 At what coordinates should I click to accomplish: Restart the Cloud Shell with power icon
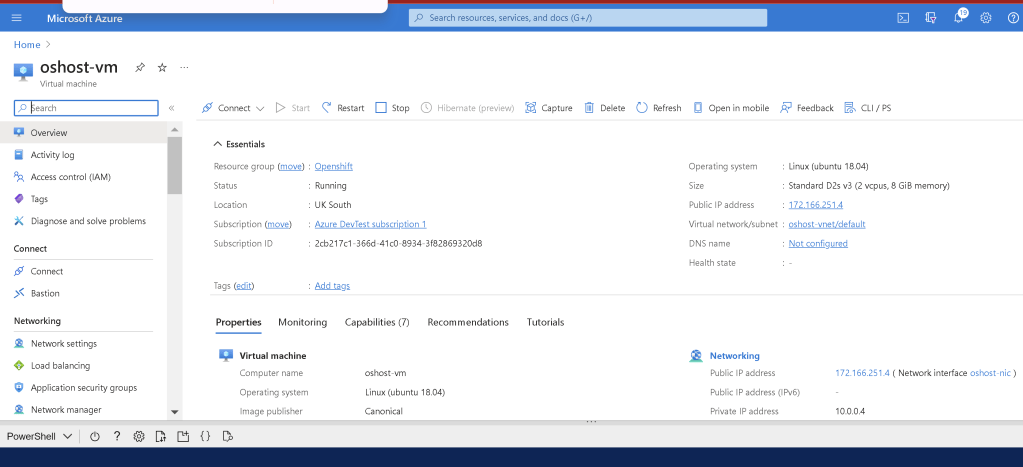95,437
